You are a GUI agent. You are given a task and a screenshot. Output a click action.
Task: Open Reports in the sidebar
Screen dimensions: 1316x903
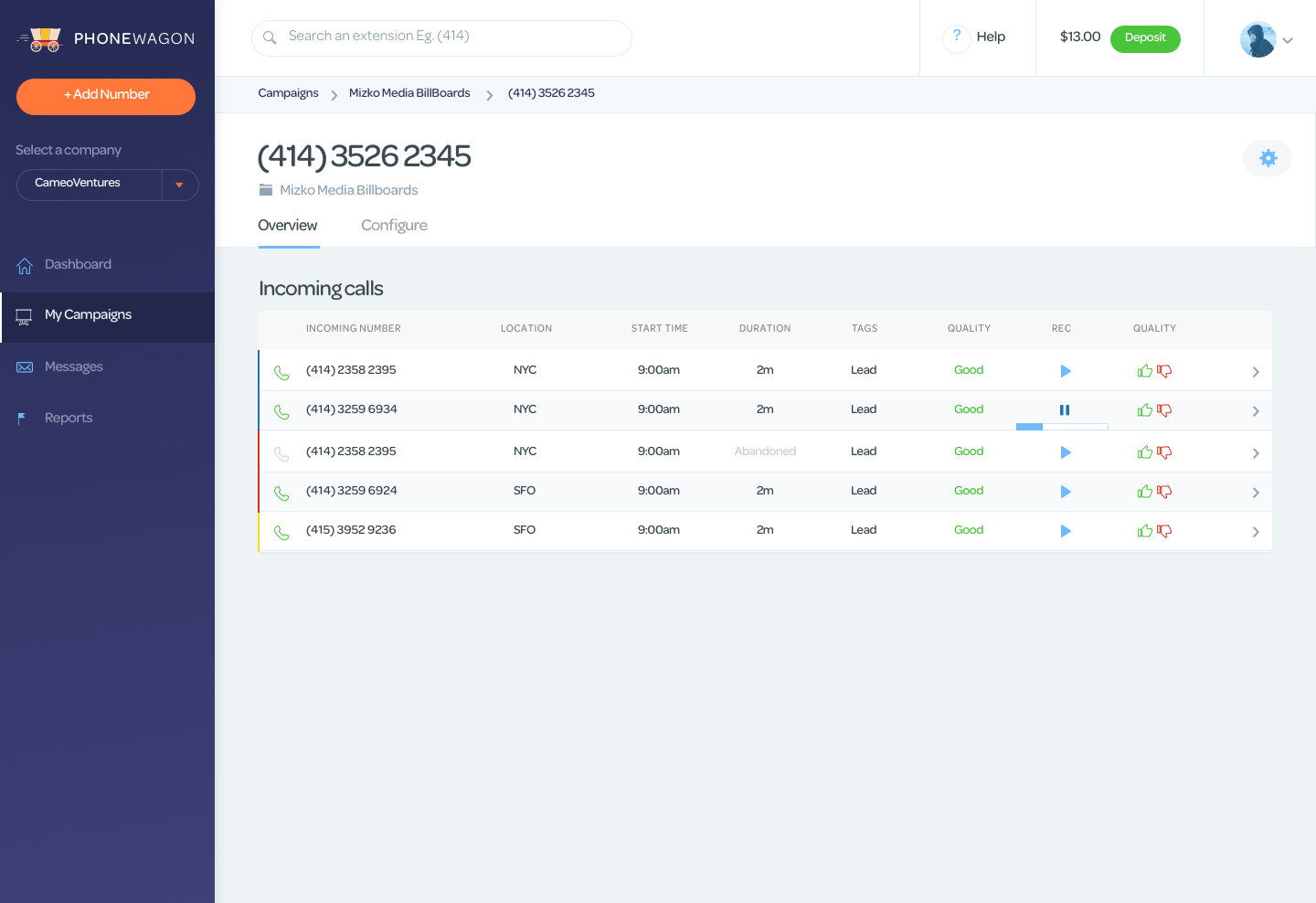click(x=69, y=418)
